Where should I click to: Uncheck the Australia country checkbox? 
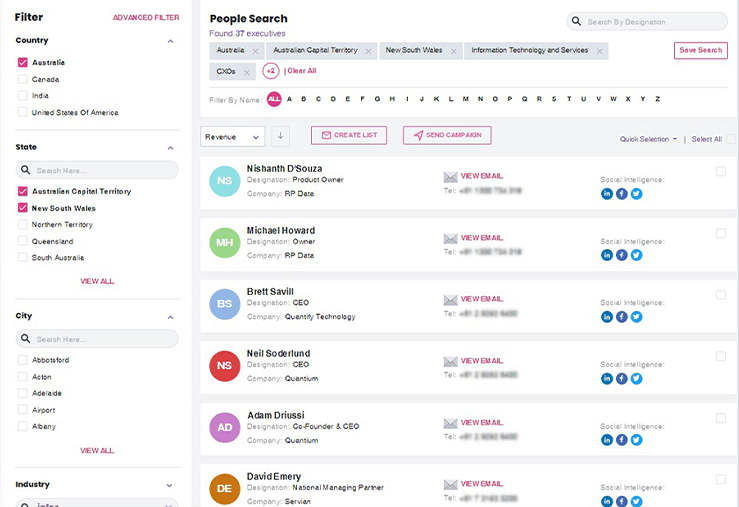click(x=23, y=62)
